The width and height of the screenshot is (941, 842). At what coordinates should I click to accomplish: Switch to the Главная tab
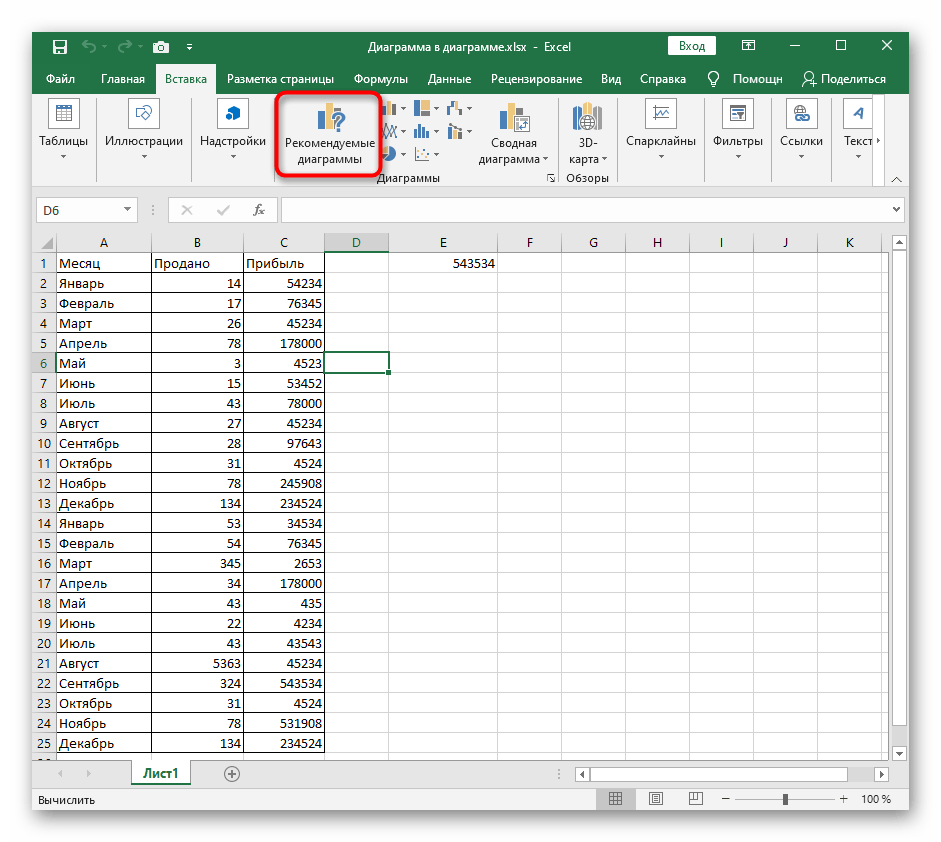coord(122,79)
